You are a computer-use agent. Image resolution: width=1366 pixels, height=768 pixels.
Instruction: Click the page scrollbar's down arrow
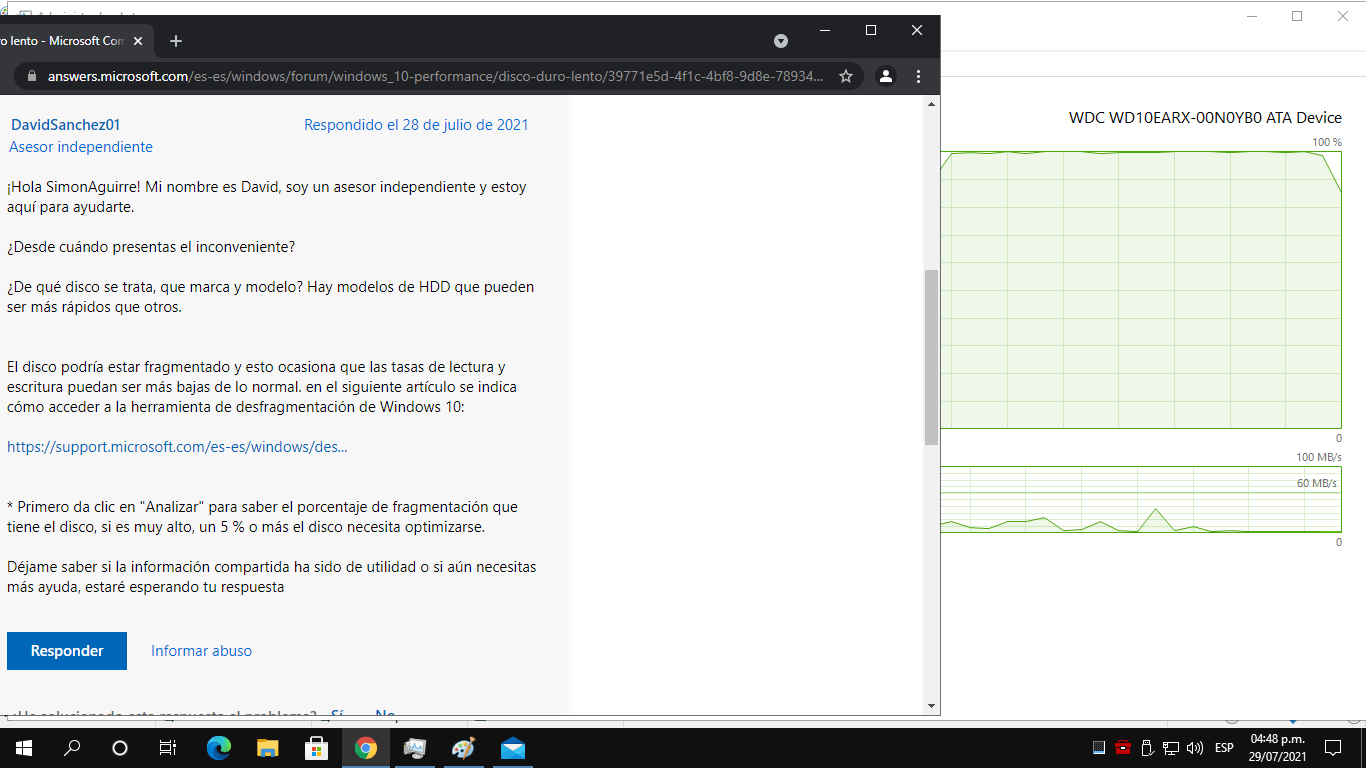932,706
